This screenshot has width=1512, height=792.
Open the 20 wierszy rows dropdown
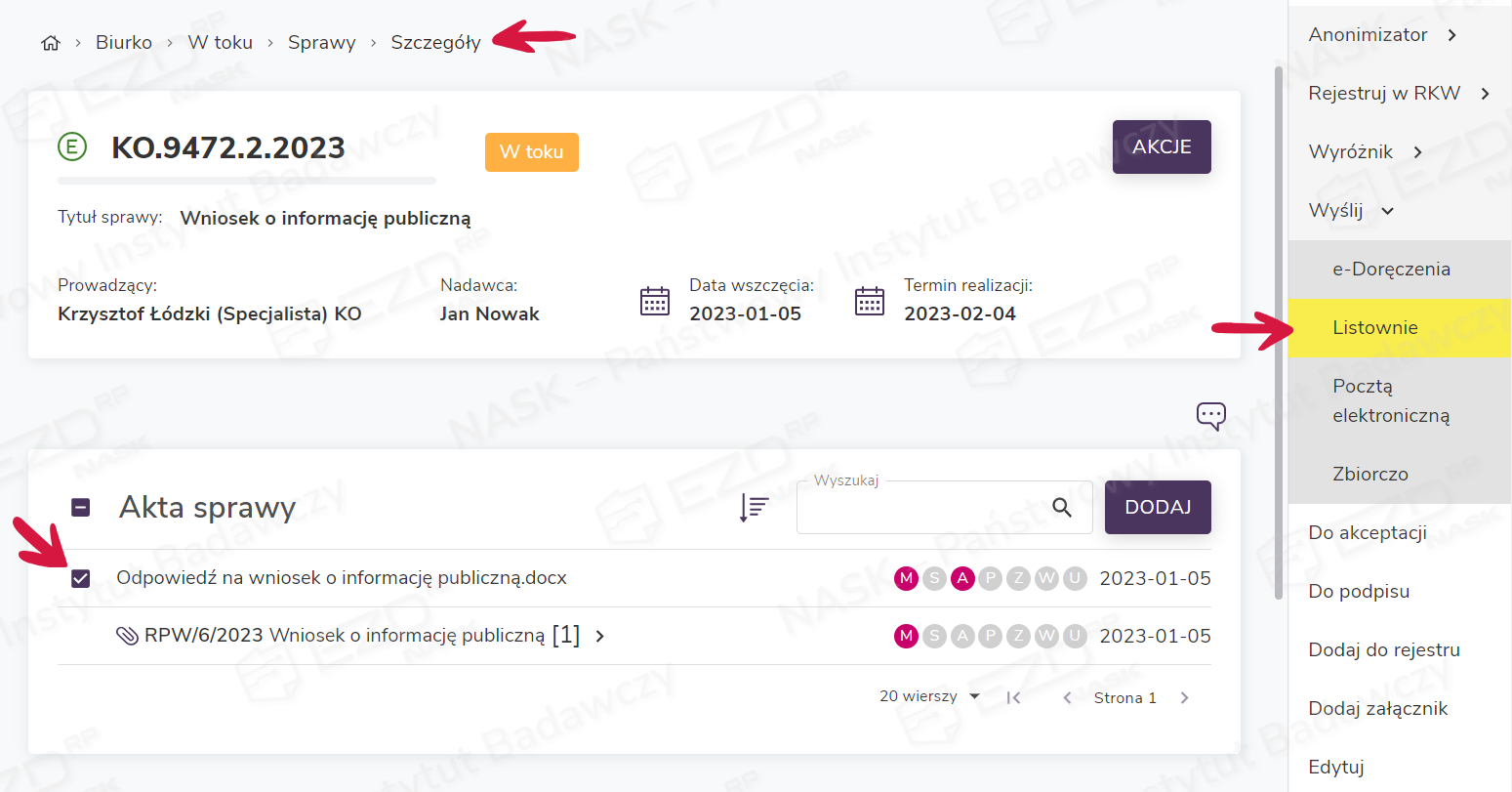pos(929,697)
